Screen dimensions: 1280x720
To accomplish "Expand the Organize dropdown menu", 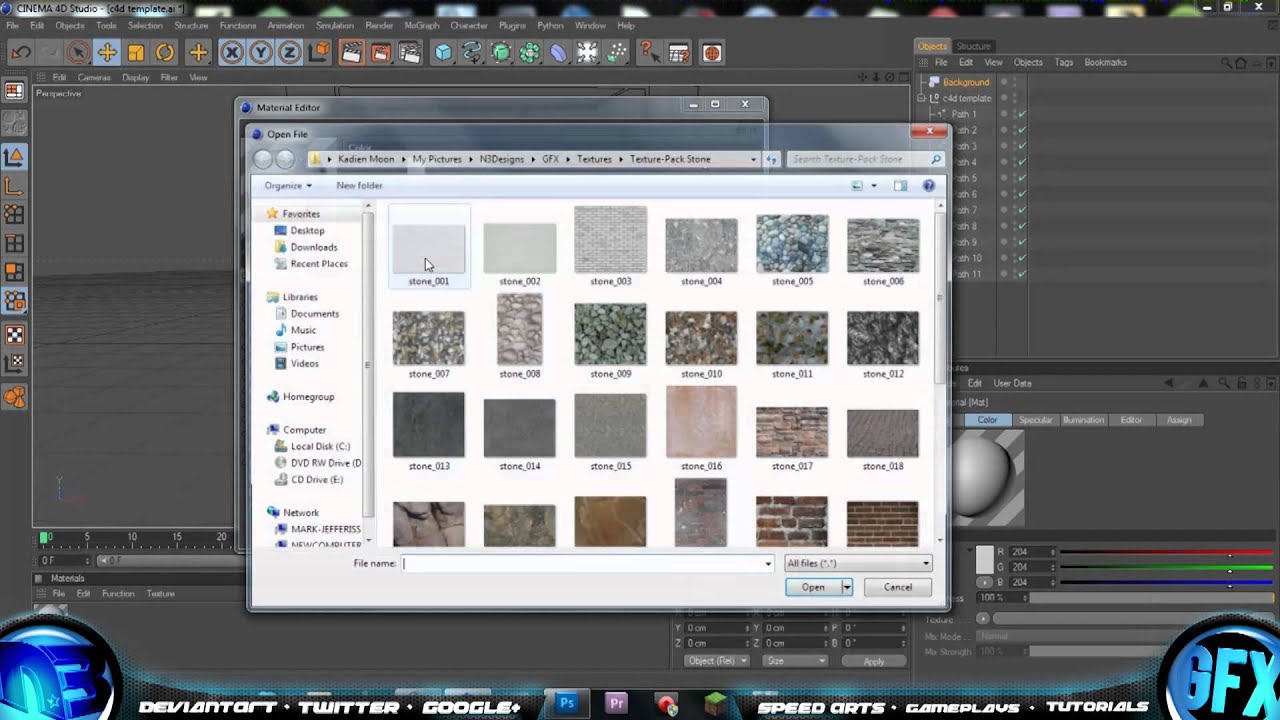I will click(288, 186).
